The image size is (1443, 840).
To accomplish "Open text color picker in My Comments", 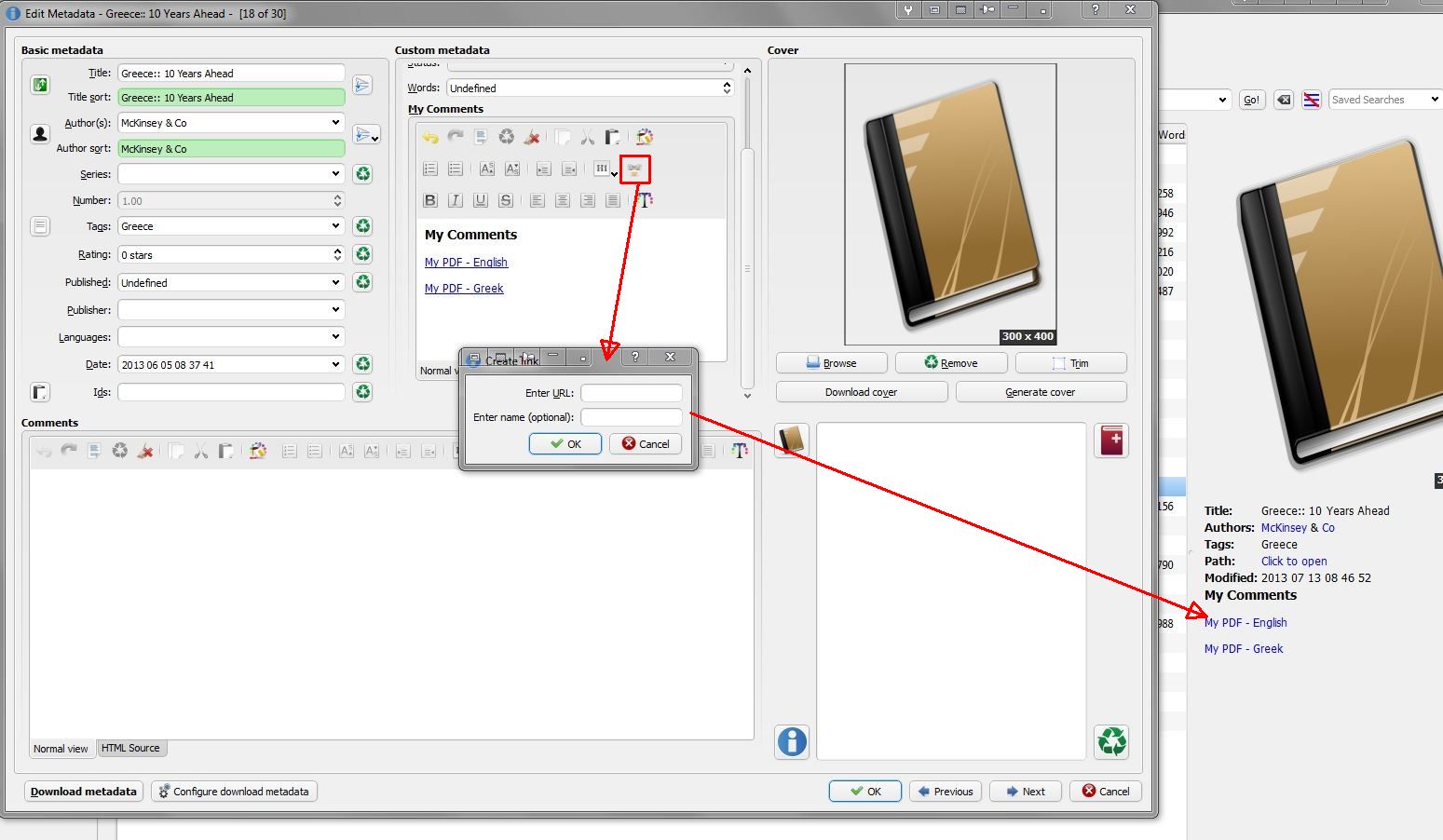I will pyautogui.click(x=645, y=200).
